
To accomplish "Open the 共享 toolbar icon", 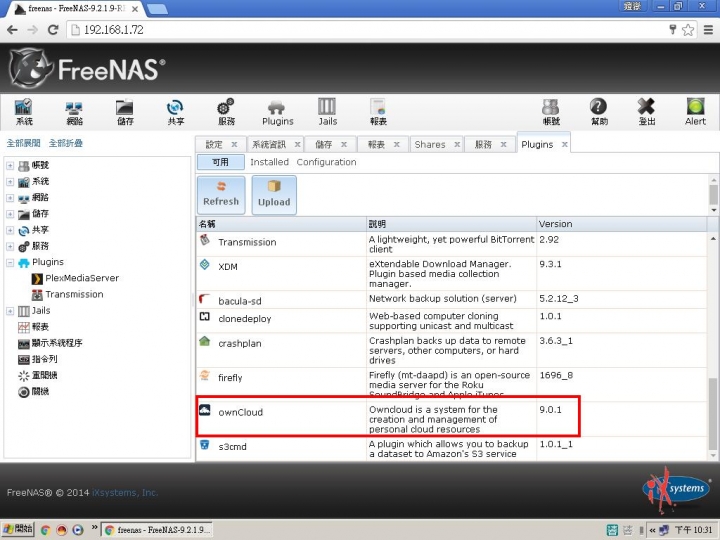I will tap(175, 112).
